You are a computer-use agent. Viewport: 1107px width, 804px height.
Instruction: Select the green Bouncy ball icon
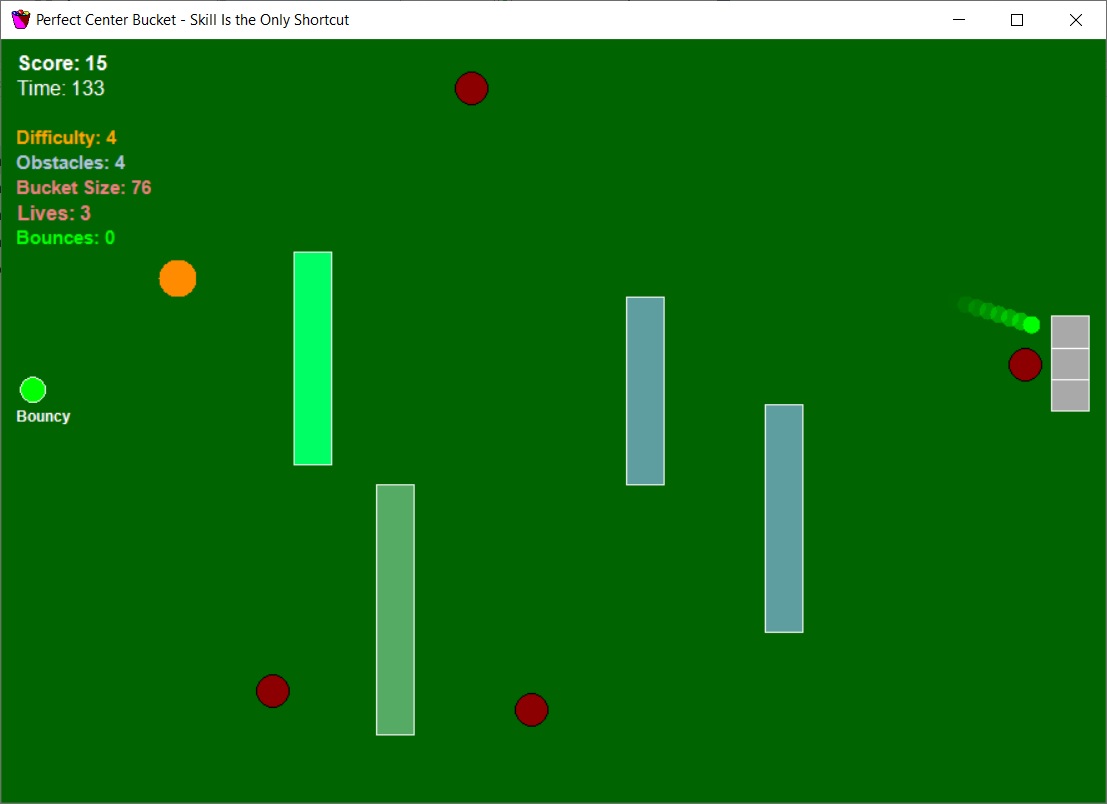33,390
